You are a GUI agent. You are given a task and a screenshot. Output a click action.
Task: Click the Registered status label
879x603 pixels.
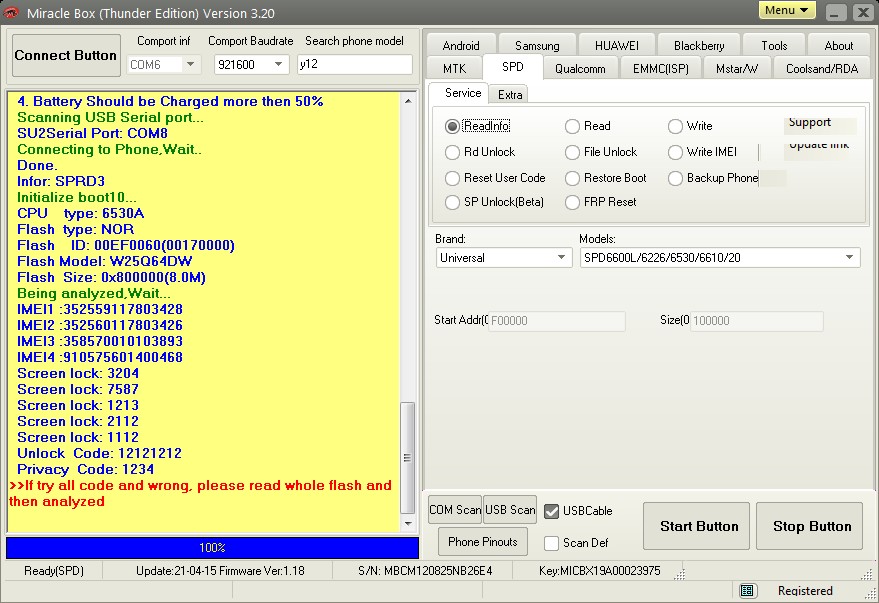[x=805, y=591]
